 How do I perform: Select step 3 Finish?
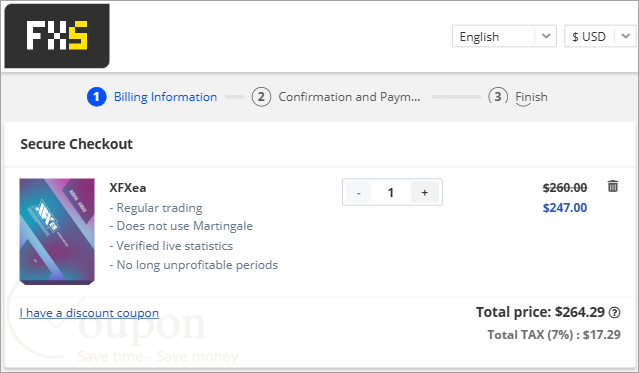tap(518, 97)
